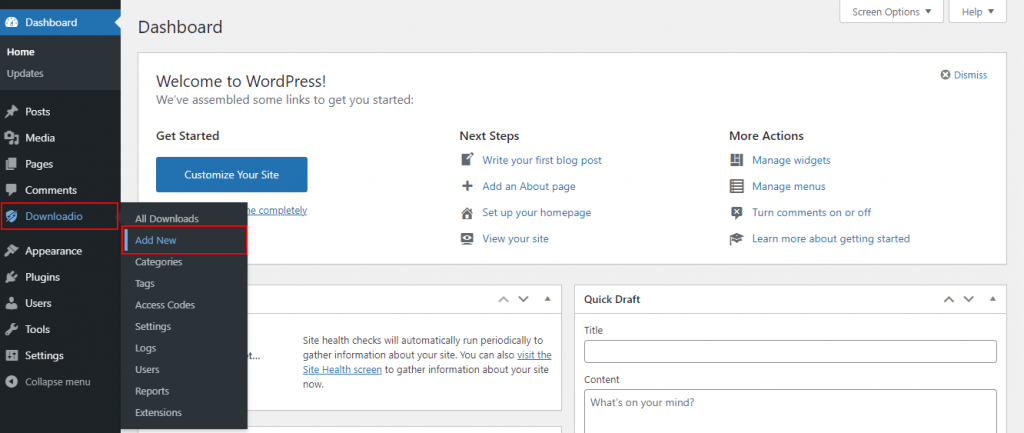Collapse the Quick Draft widget toggle triangle
1024x433 pixels.
click(993, 299)
